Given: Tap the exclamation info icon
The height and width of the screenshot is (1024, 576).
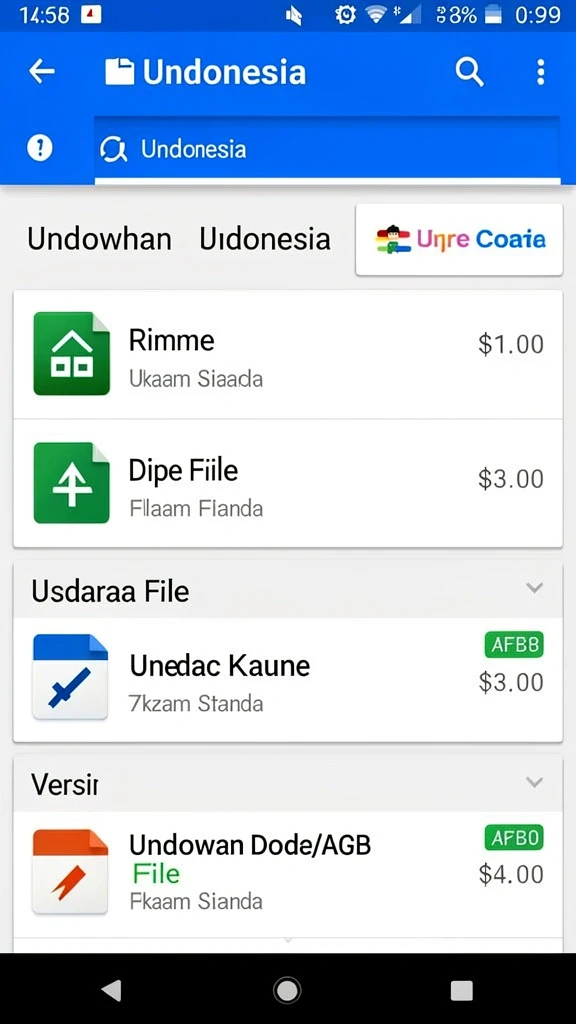Looking at the screenshot, I should pyautogui.click(x=39, y=148).
